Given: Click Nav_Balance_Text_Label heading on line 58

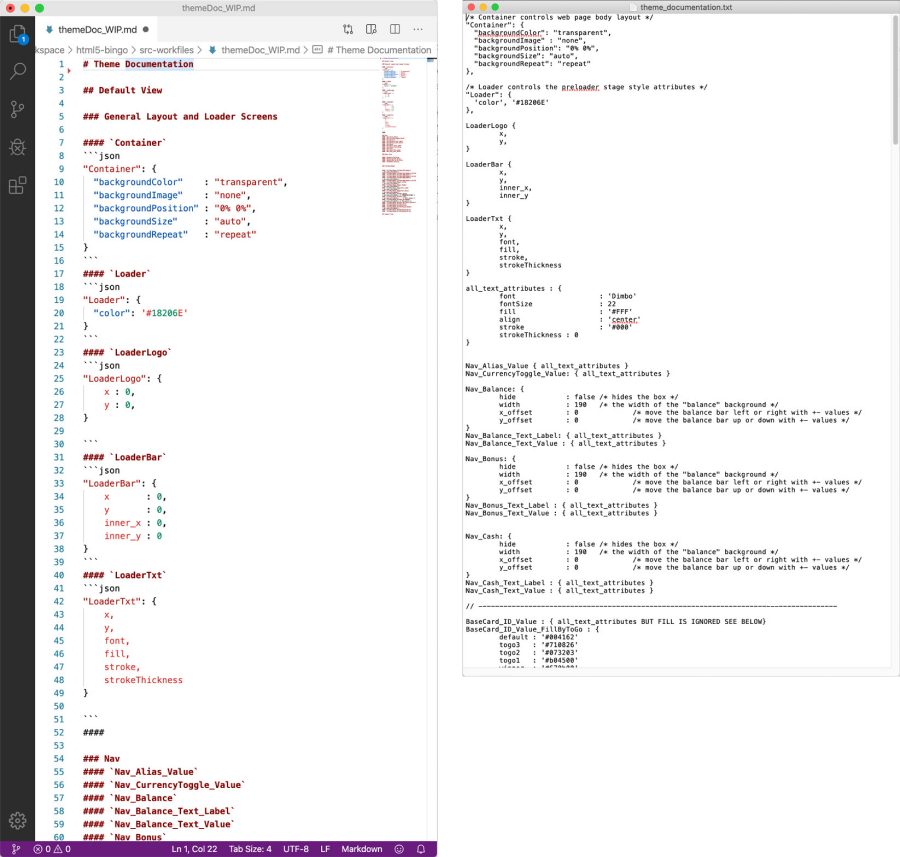Looking at the screenshot, I should pyautogui.click(x=159, y=811).
